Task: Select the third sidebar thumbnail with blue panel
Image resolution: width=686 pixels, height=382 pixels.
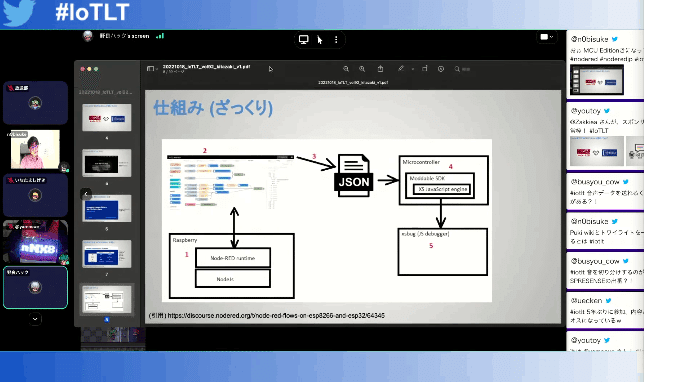Action: (x=106, y=208)
